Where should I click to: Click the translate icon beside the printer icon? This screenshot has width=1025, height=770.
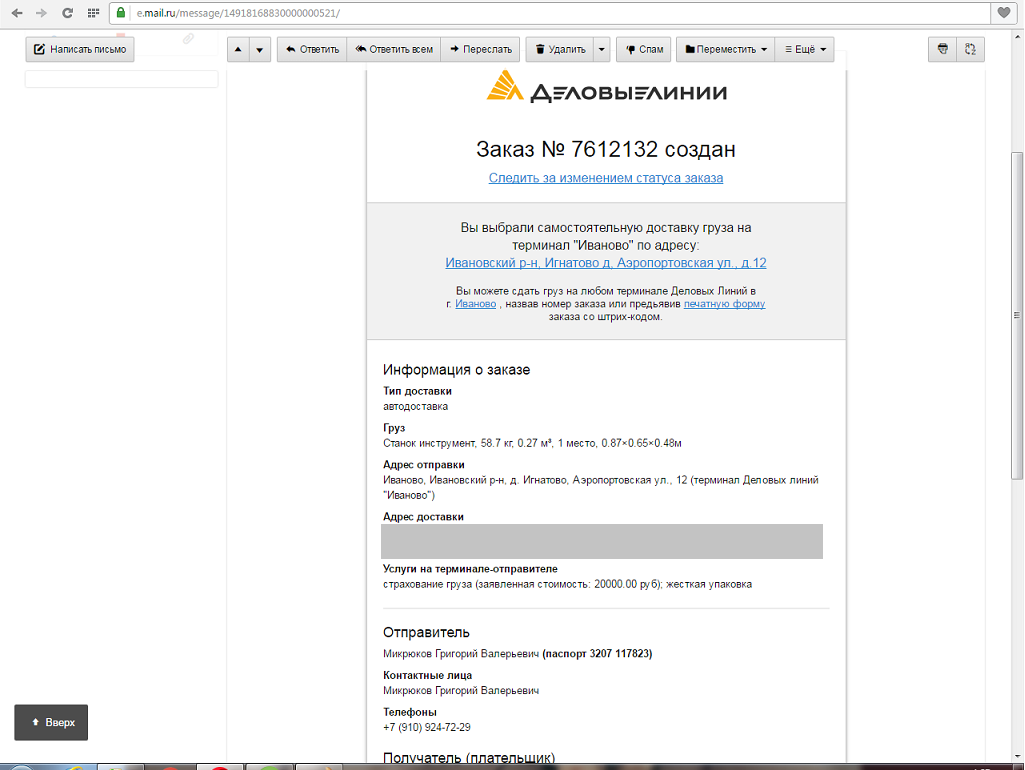[x=970, y=49]
